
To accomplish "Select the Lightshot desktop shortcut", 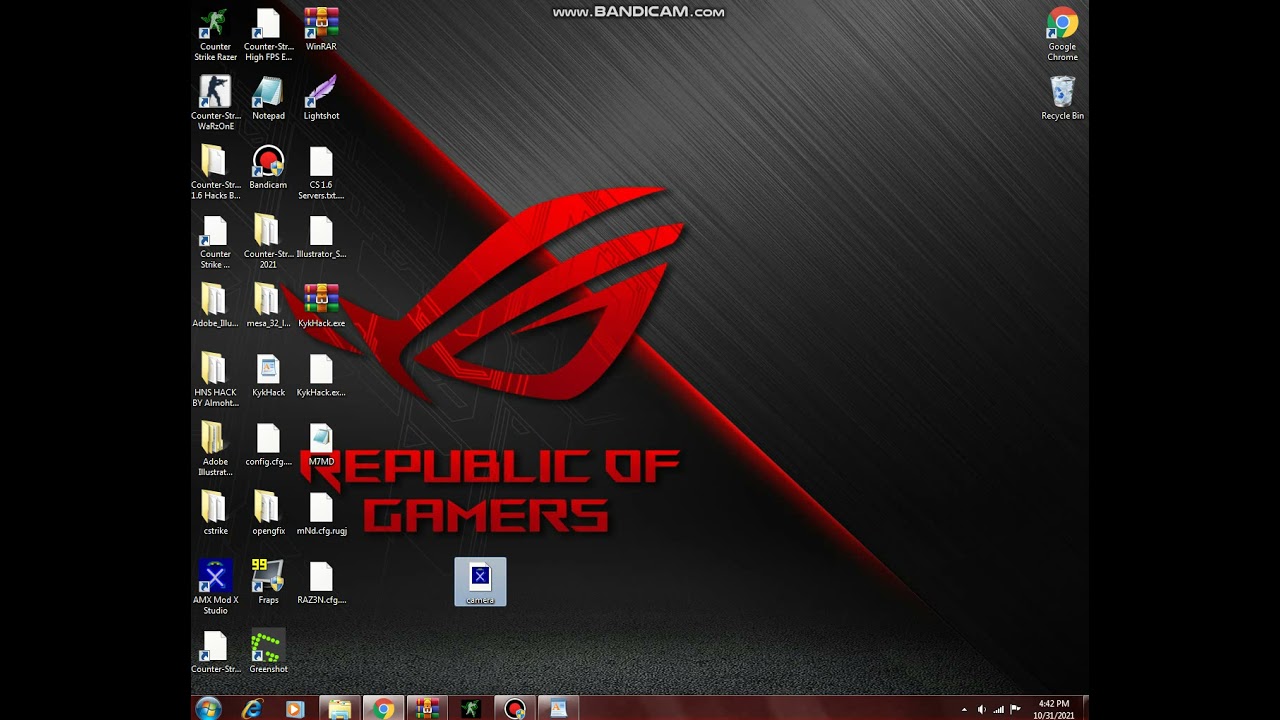I will 321,98.
